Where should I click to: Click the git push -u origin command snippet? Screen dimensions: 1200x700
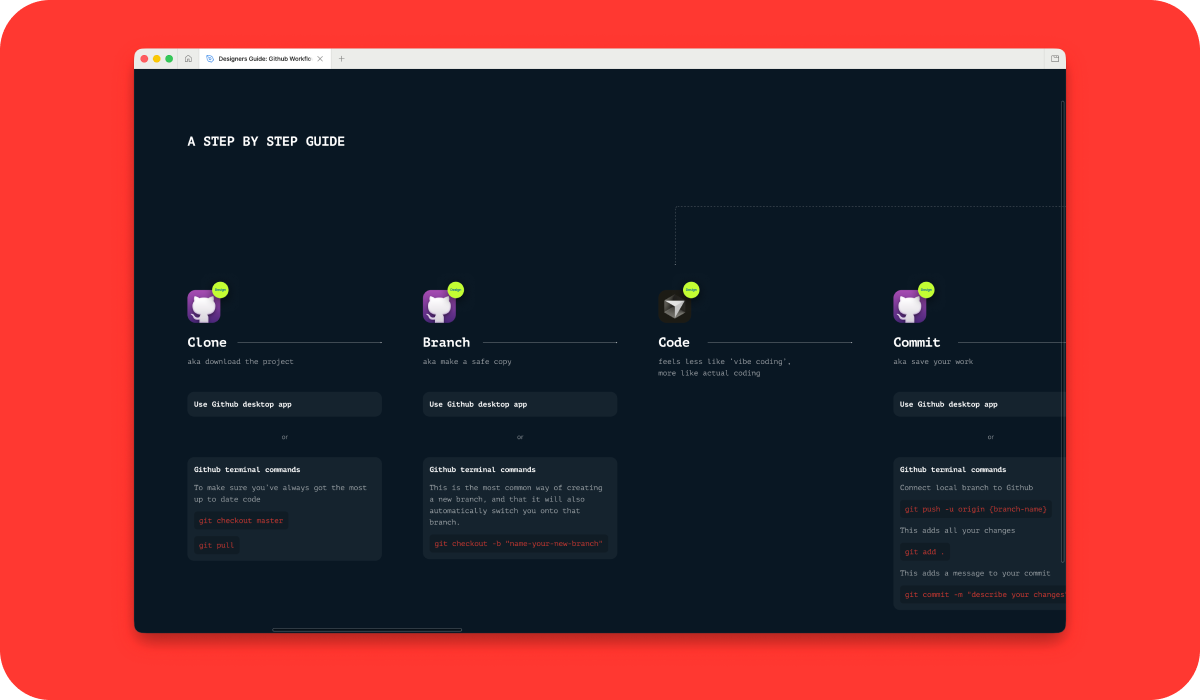point(976,508)
